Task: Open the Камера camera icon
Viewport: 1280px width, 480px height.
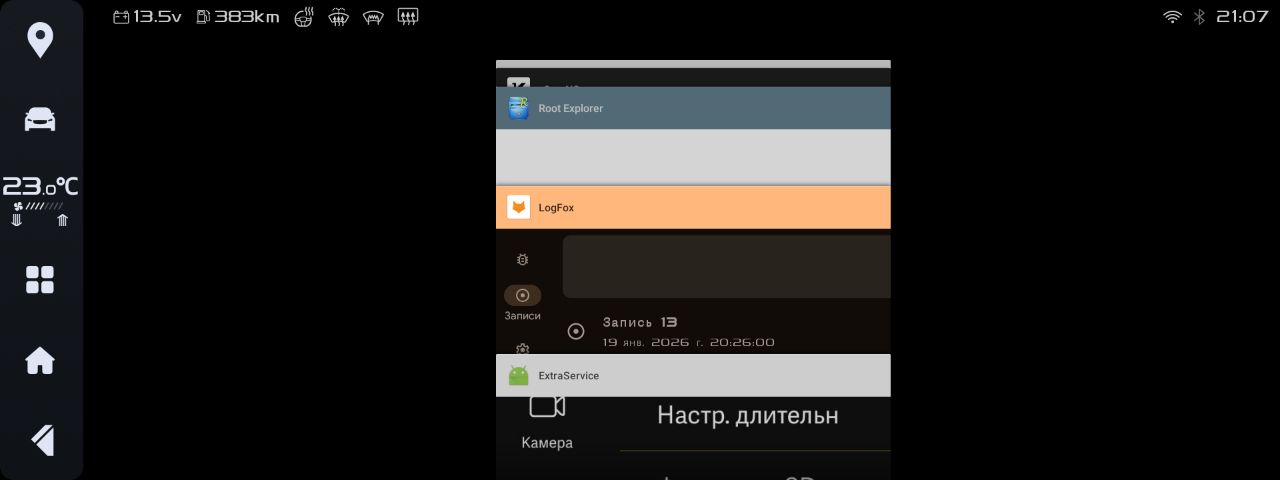Action: coord(547,406)
